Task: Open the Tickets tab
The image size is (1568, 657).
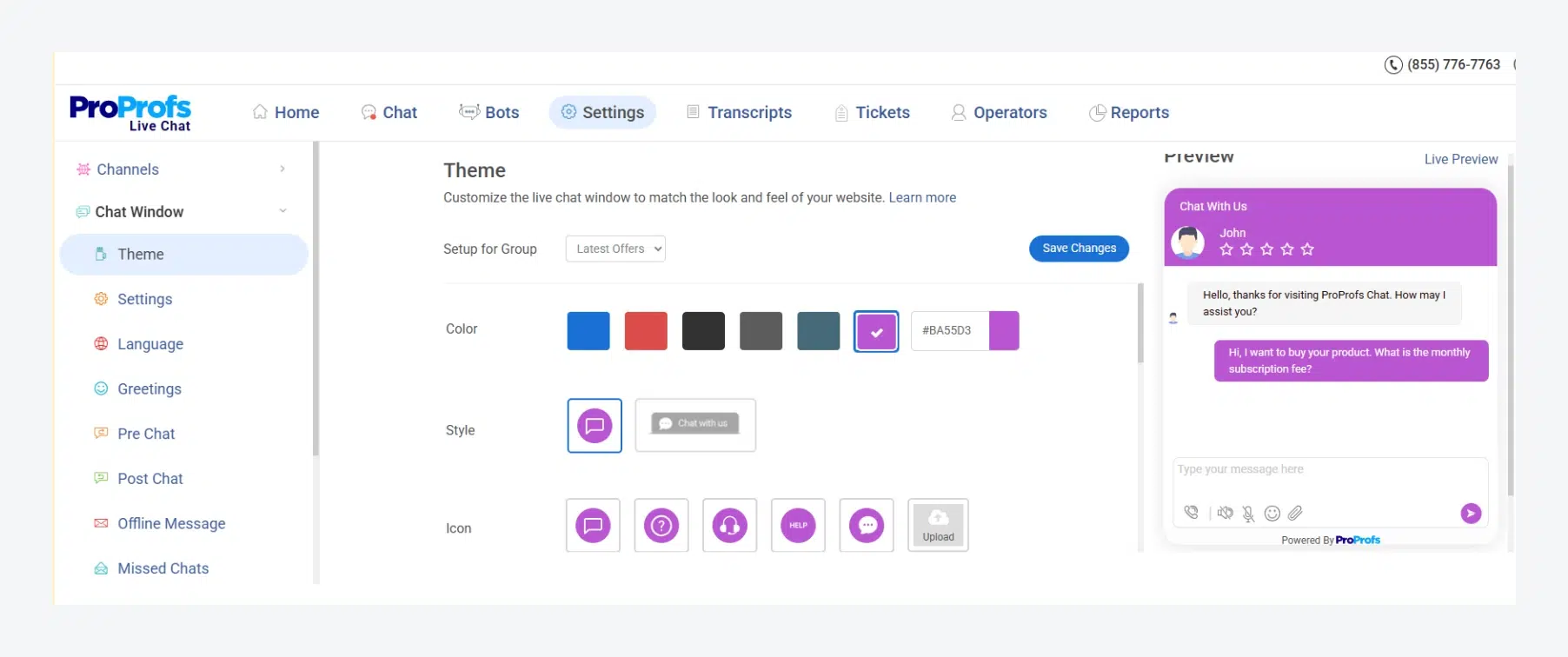Action: coord(873,112)
